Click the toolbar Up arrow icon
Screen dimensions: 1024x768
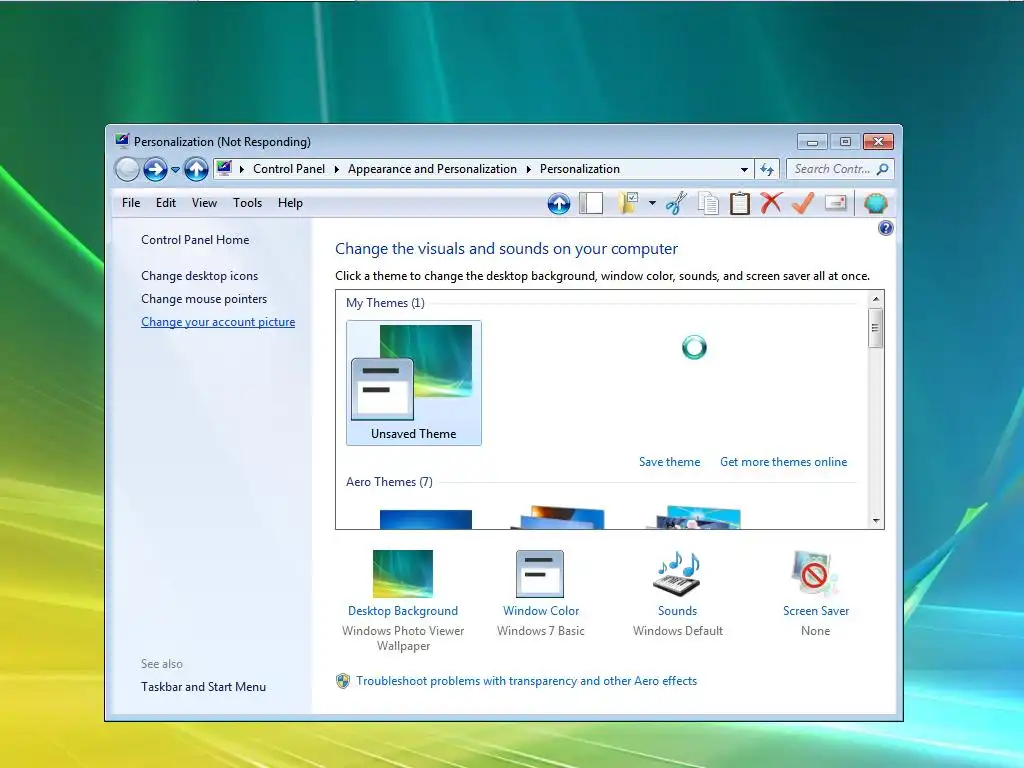[558, 203]
